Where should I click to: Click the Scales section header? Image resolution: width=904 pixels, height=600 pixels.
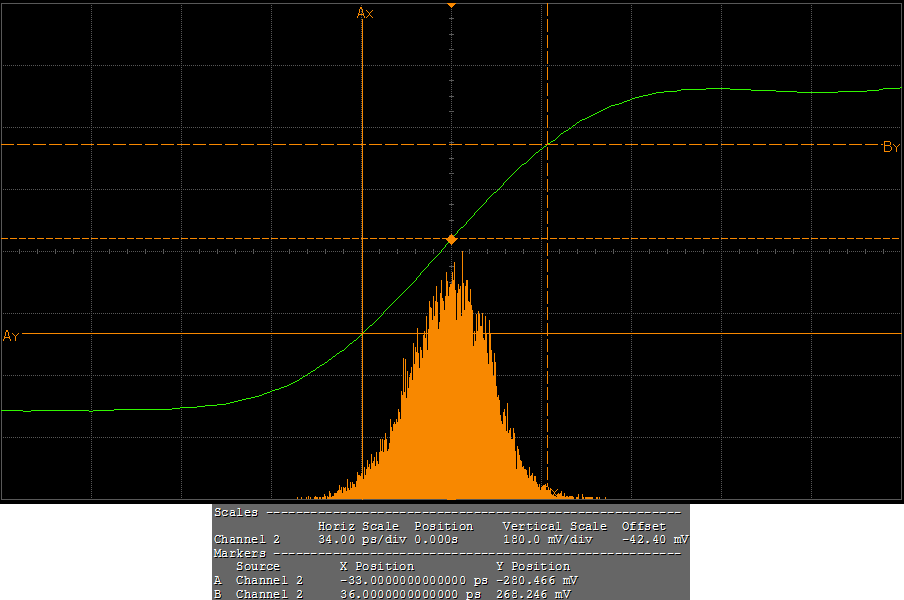click(238, 512)
